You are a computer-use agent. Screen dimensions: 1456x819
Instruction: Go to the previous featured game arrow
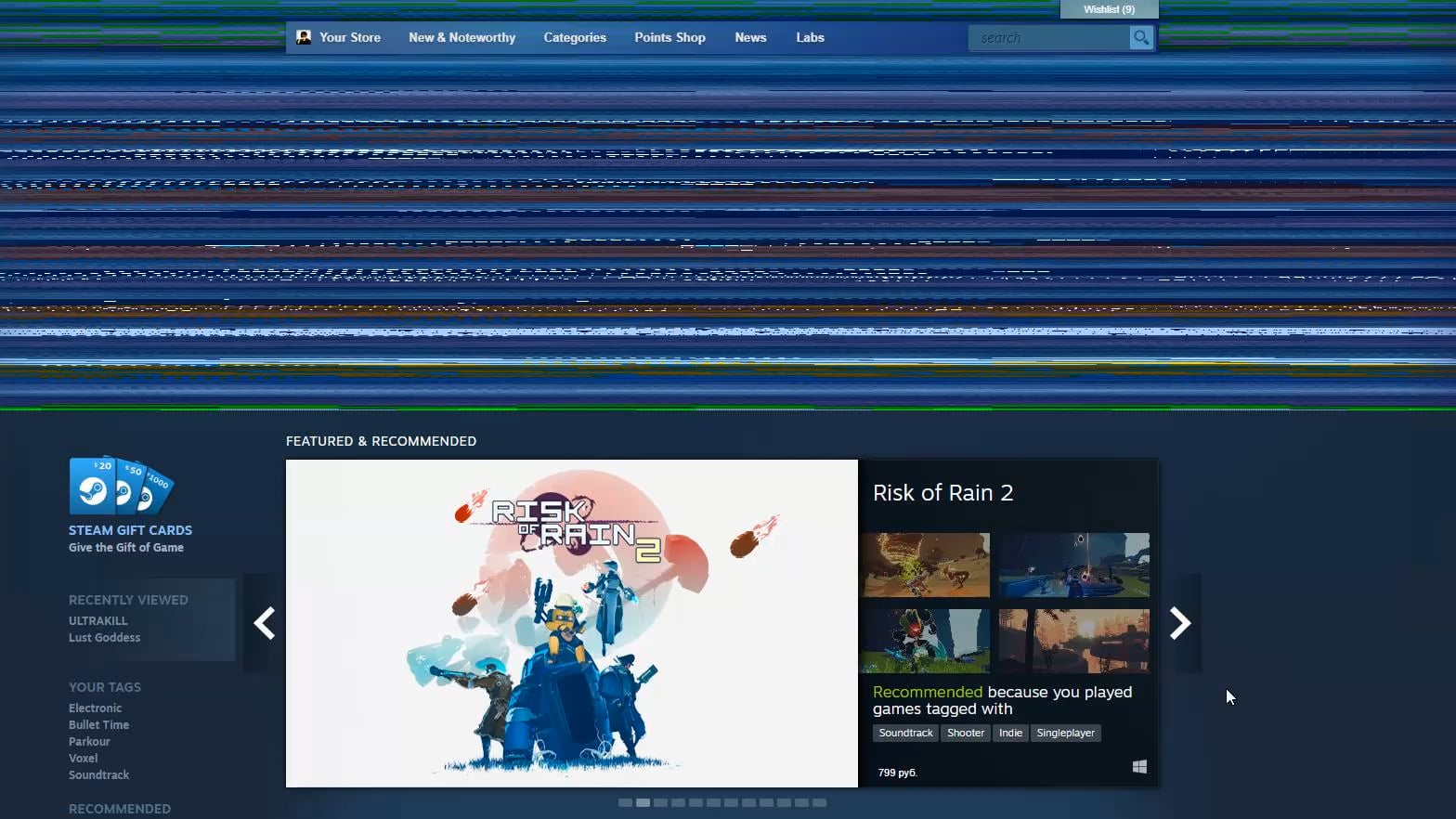pos(265,623)
